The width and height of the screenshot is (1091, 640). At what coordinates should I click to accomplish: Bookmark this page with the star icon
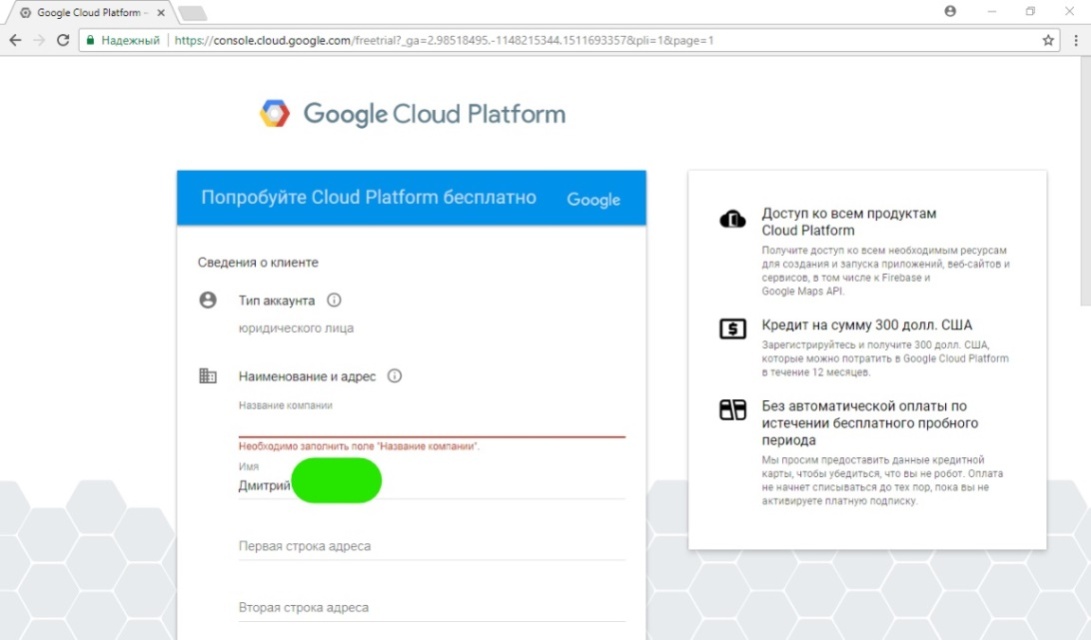coord(1048,40)
